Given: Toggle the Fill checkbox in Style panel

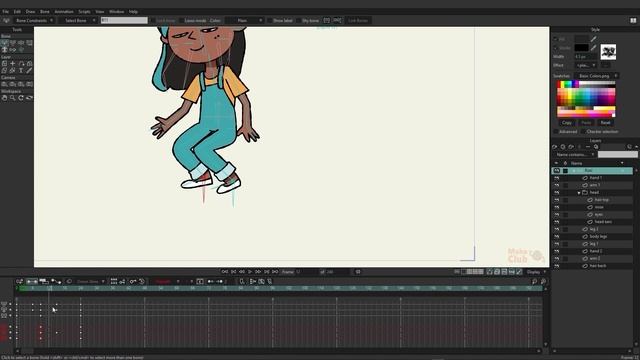Looking at the screenshot, I should (556, 39).
